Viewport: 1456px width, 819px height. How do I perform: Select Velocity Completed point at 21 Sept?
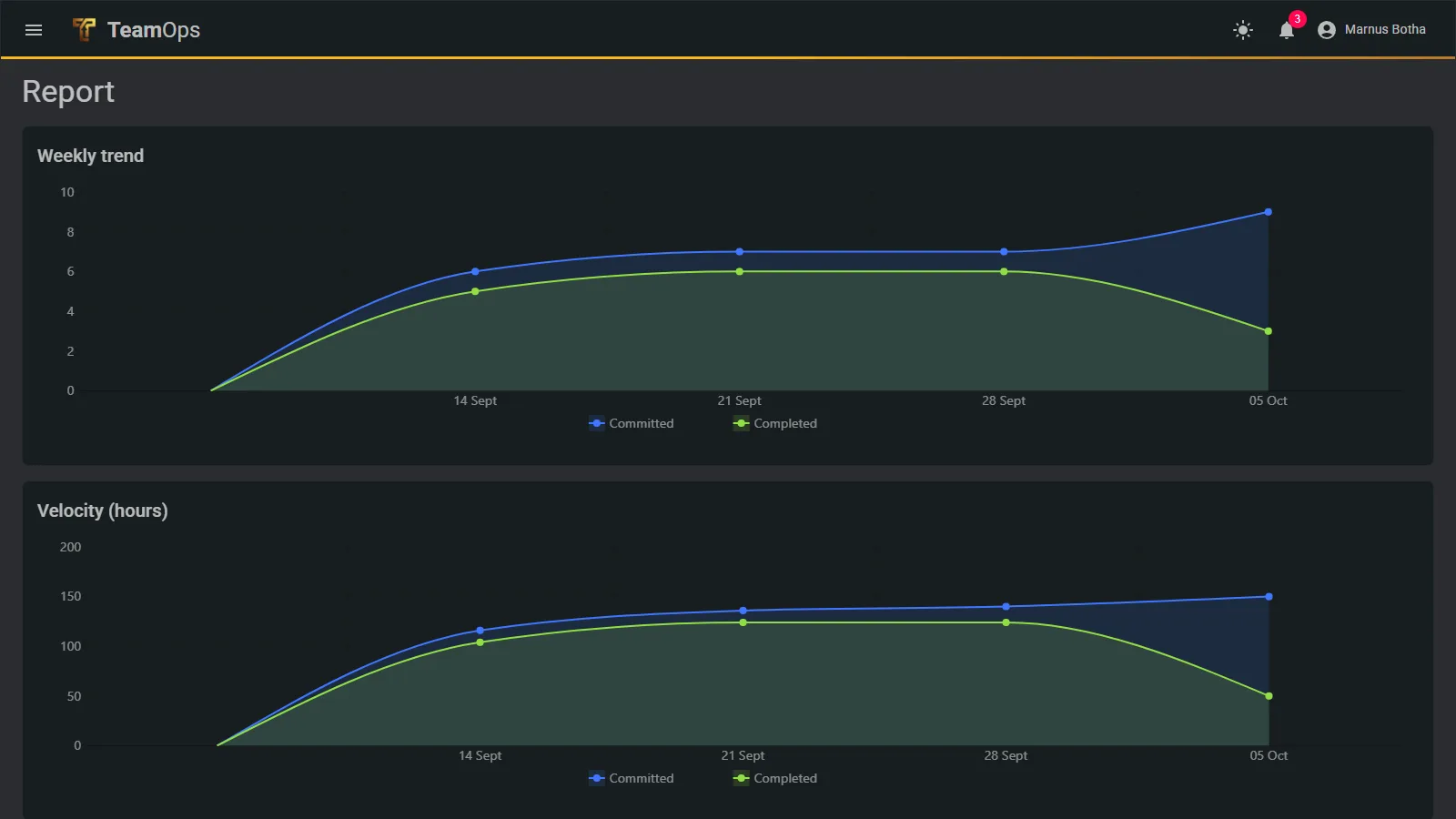click(743, 622)
